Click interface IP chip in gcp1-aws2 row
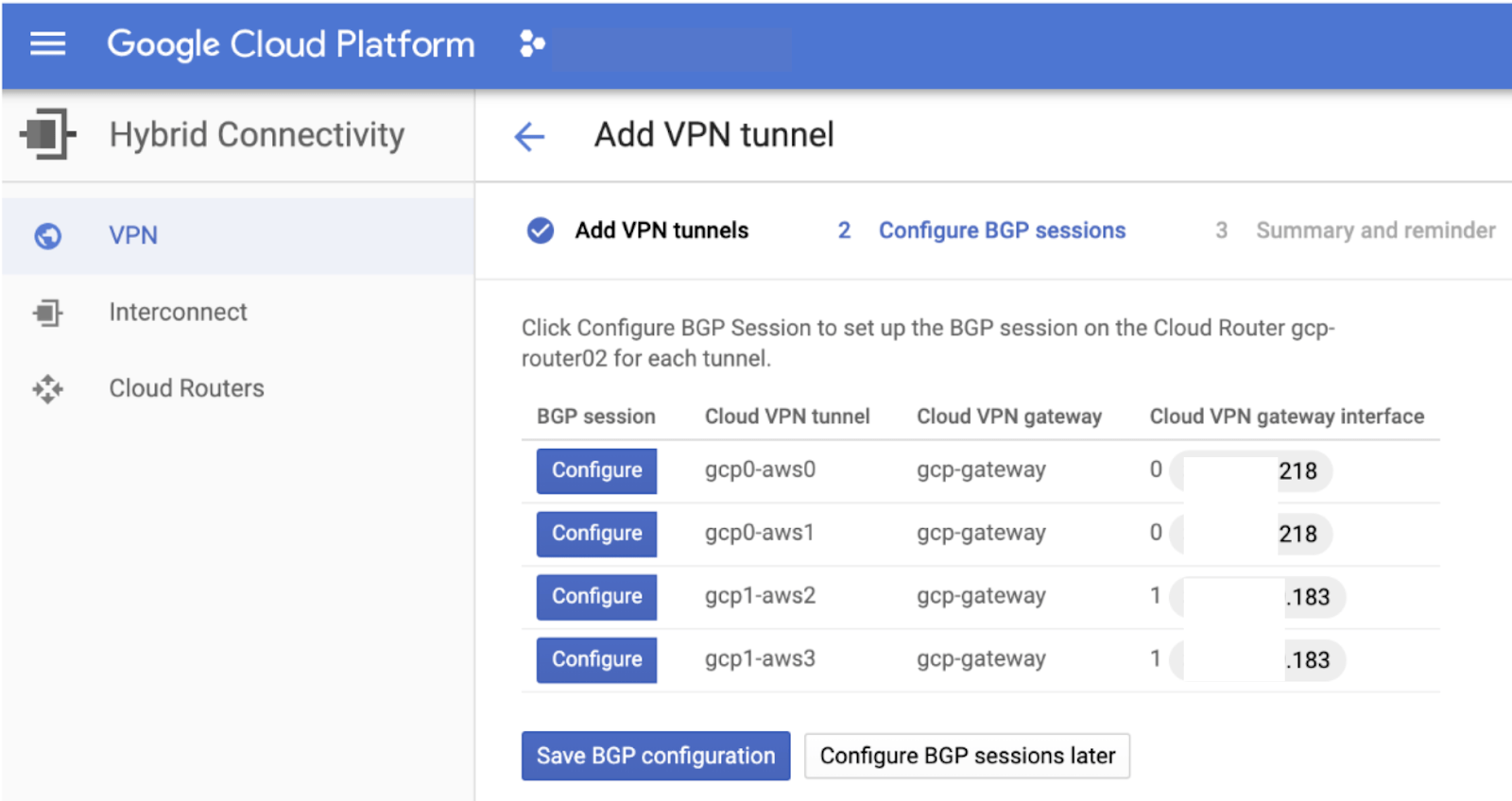The height and width of the screenshot is (801, 1512). pos(1258,597)
